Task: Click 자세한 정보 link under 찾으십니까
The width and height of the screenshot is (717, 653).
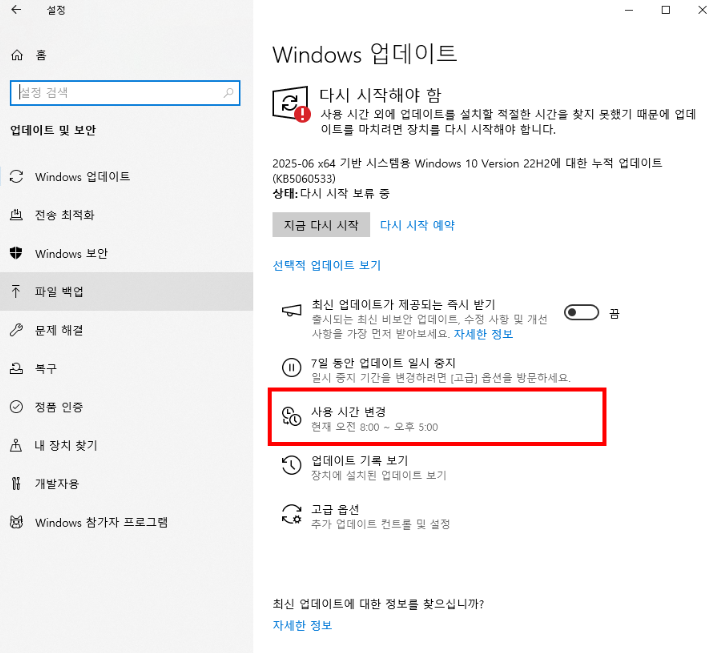Action: pos(302,625)
